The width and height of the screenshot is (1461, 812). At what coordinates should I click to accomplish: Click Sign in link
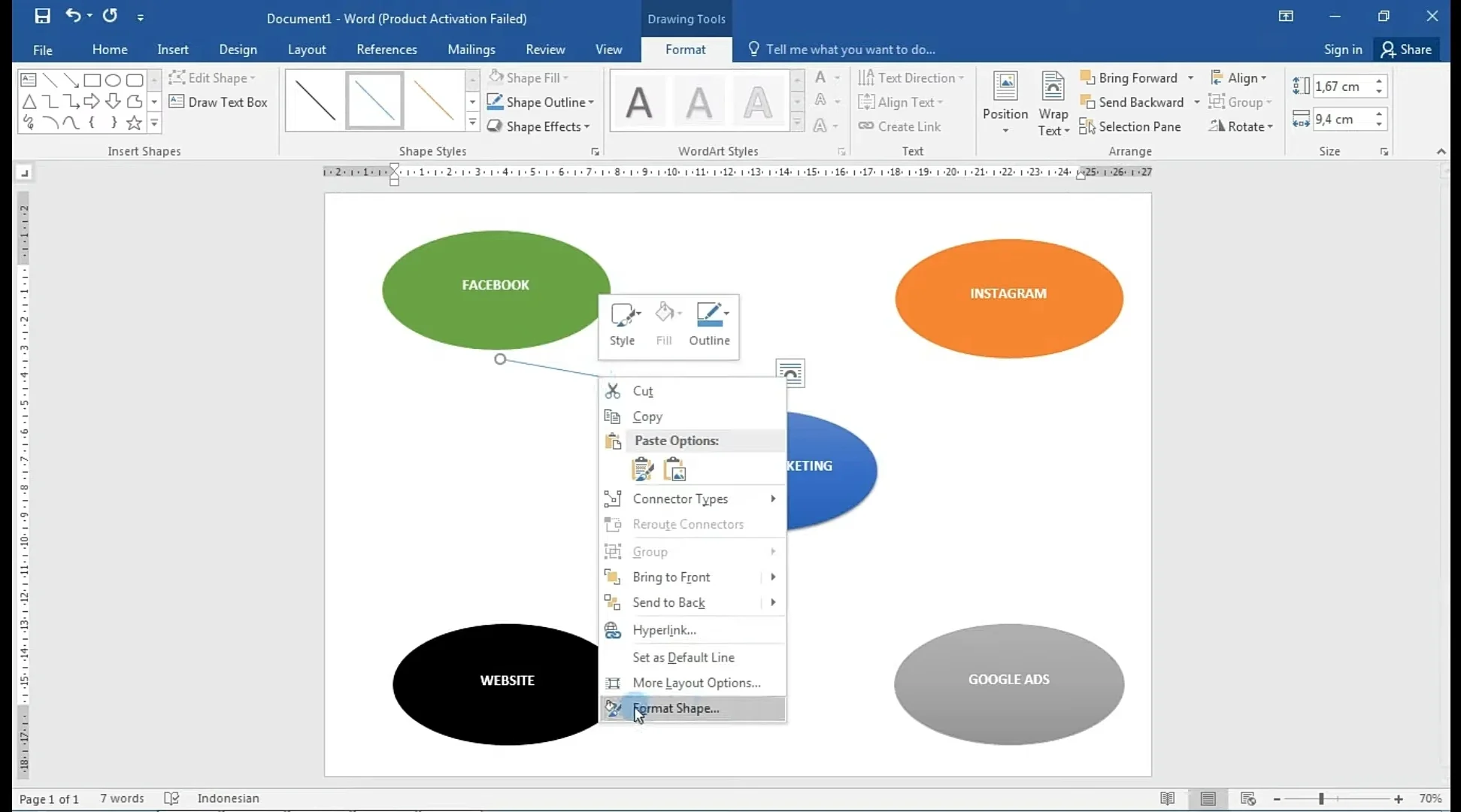click(1343, 50)
